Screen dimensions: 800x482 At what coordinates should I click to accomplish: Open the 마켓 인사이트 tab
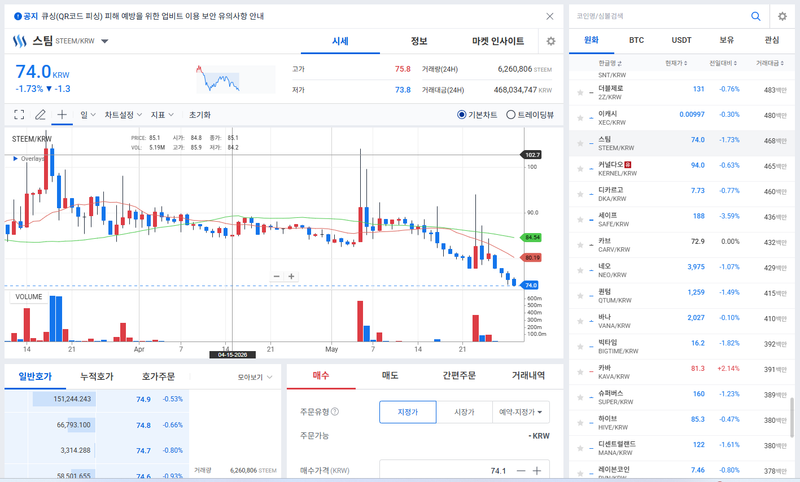[498, 41]
